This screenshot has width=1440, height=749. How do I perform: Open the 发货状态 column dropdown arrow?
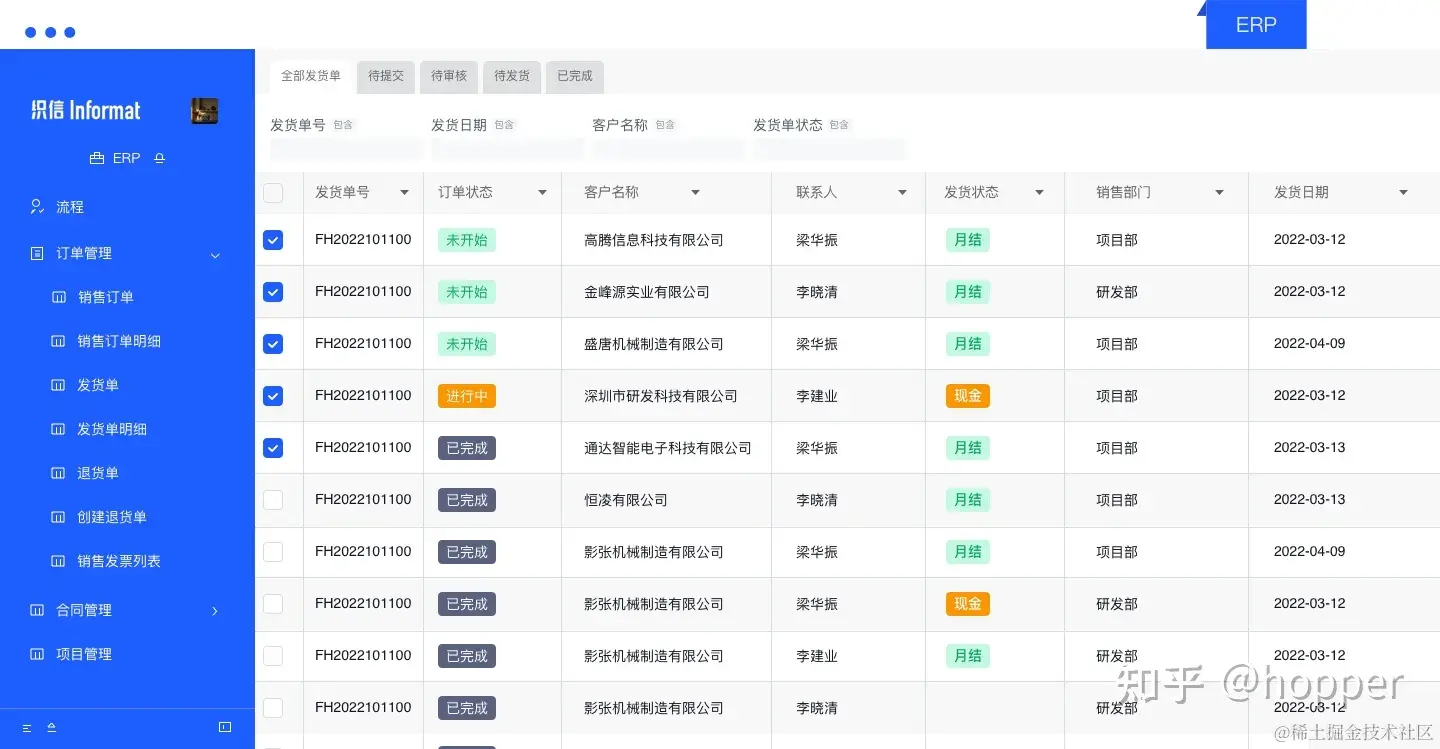pos(1039,193)
